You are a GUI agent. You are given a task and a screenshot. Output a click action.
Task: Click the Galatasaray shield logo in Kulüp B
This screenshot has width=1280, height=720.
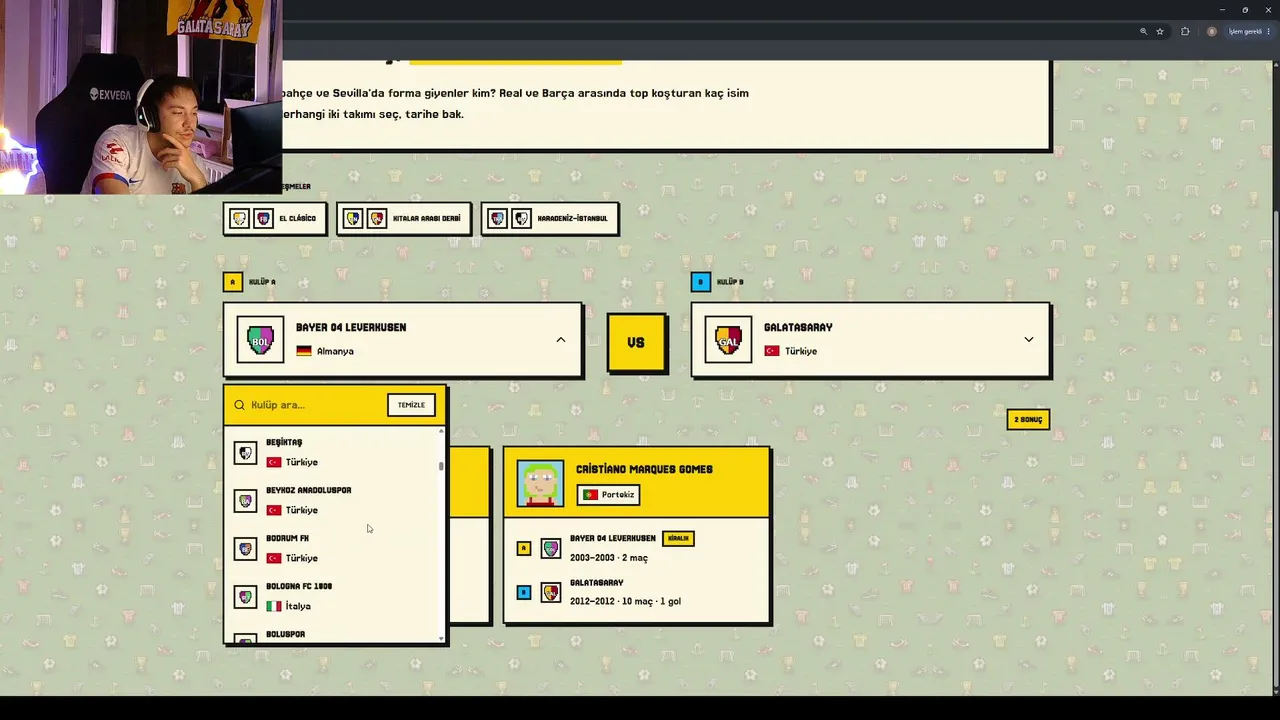pyautogui.click(x=728, y=340)
